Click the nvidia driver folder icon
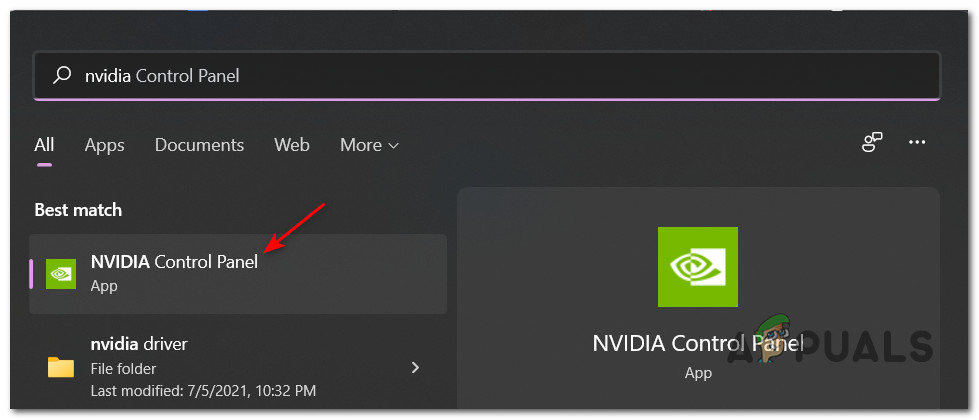 [61, 367]
